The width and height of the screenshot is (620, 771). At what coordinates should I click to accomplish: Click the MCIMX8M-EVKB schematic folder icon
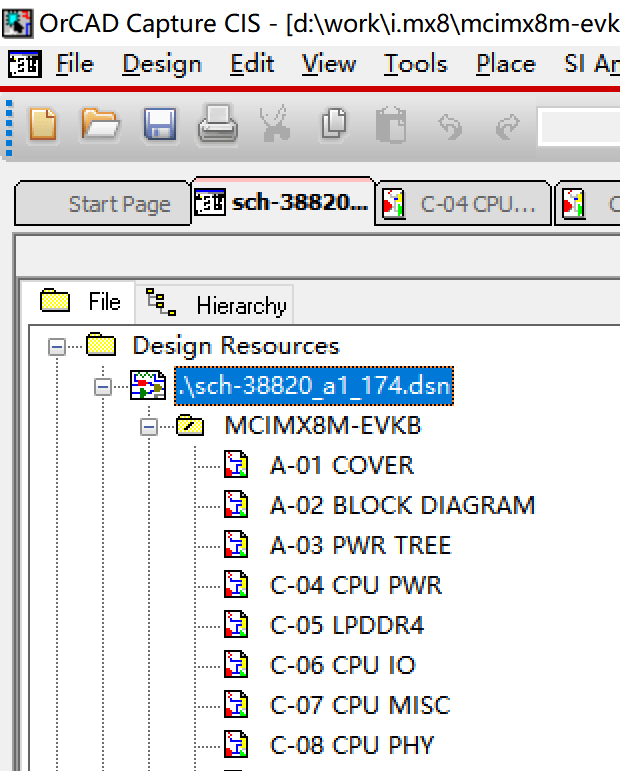190,425
